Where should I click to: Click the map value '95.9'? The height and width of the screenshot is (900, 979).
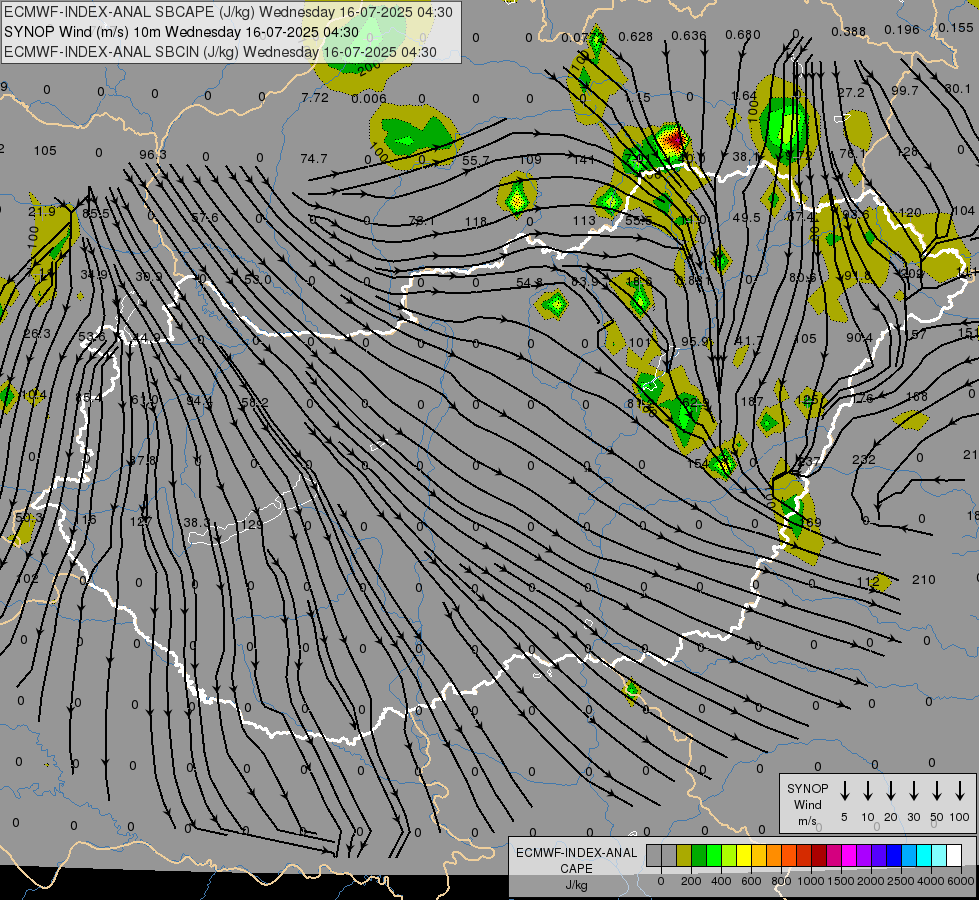pyautogui.click(x=695, y=342)
